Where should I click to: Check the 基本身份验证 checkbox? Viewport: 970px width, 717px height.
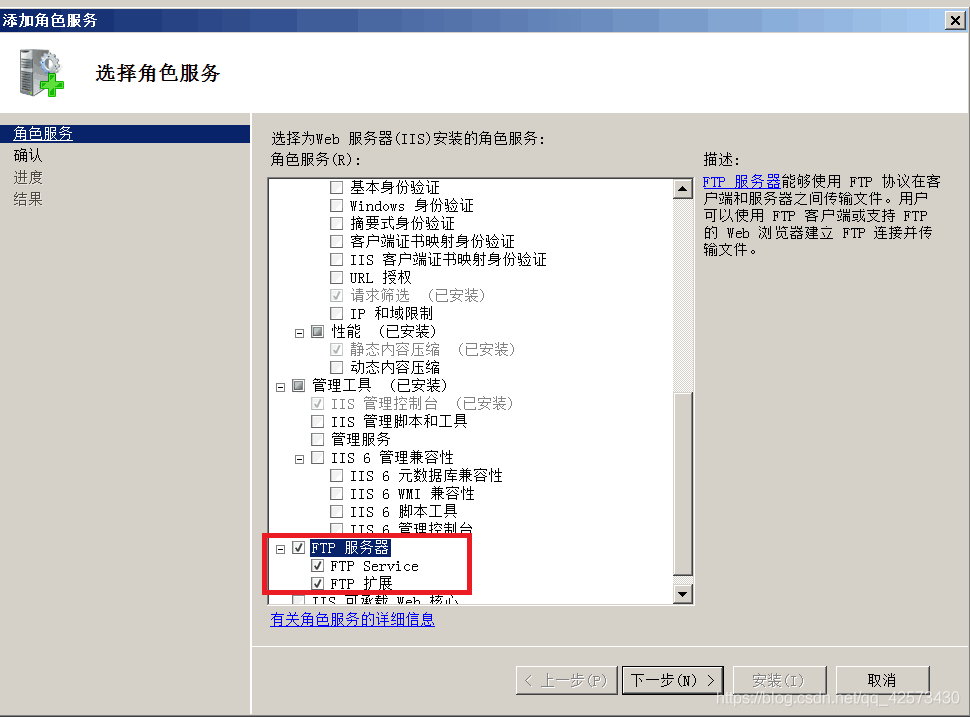click(x=337, y=187)
